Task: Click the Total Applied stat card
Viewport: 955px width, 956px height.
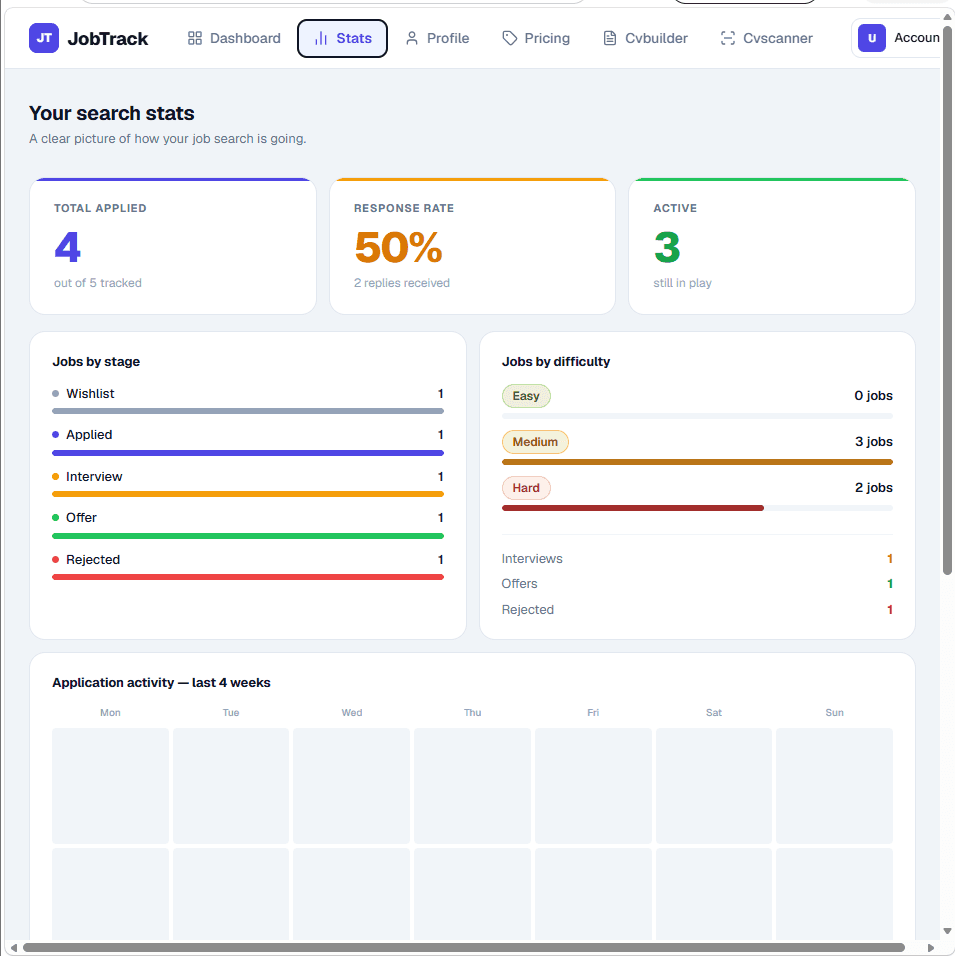Action: (173, 246)
